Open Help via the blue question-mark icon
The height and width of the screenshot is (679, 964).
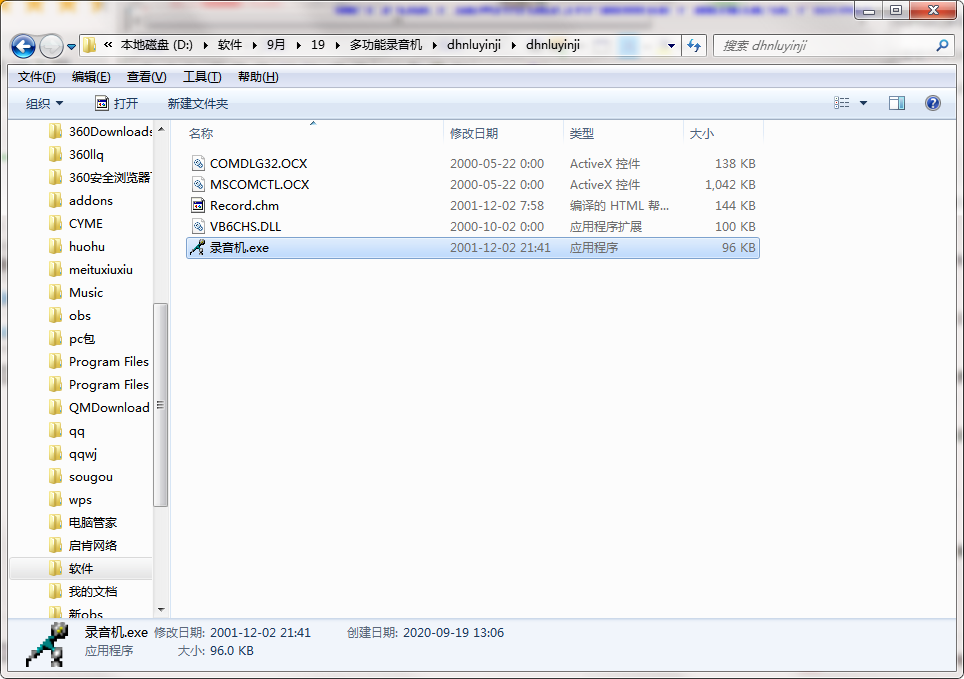(x=932, y=103)
